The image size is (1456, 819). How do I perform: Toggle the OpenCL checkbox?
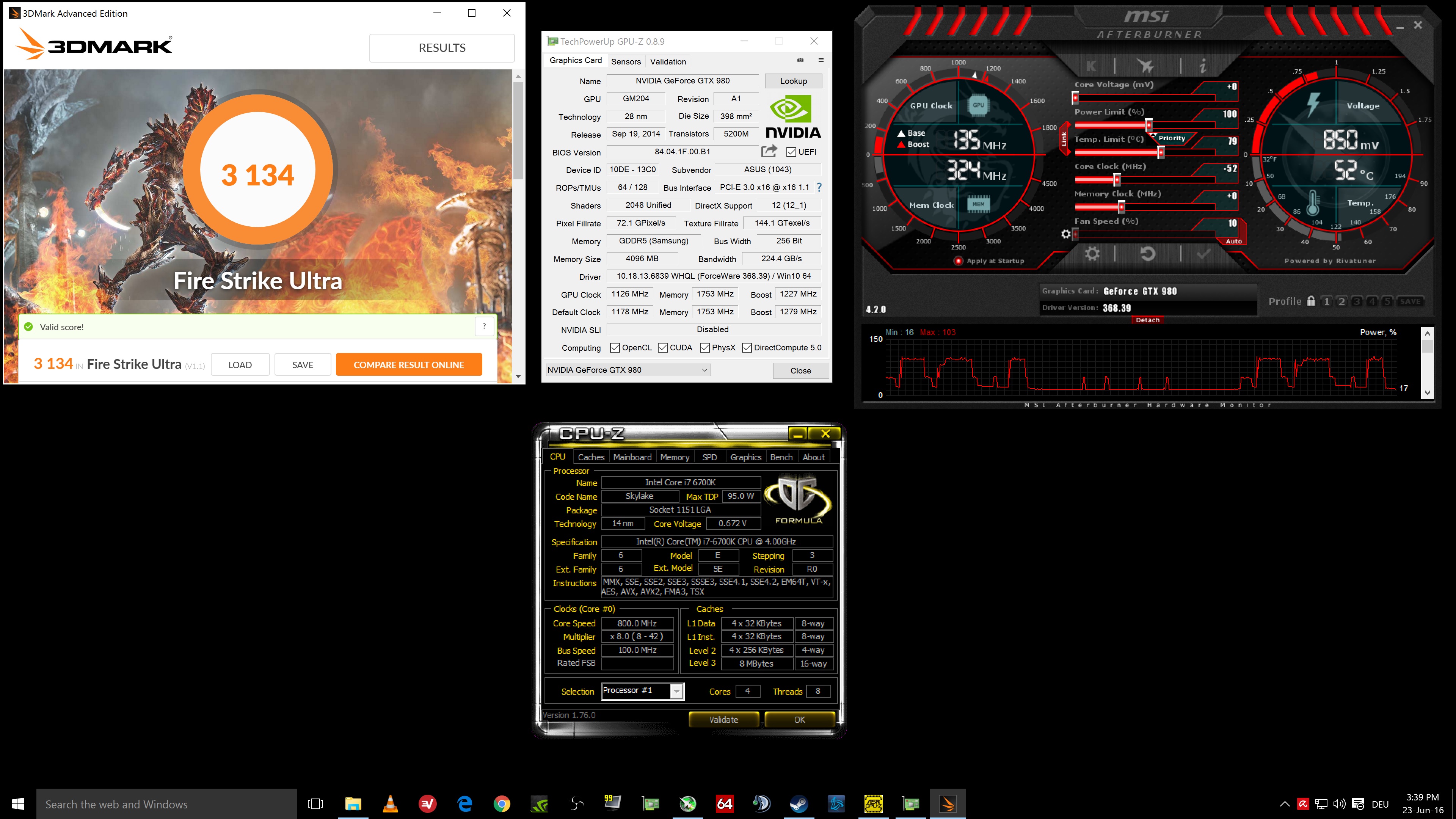615,348
